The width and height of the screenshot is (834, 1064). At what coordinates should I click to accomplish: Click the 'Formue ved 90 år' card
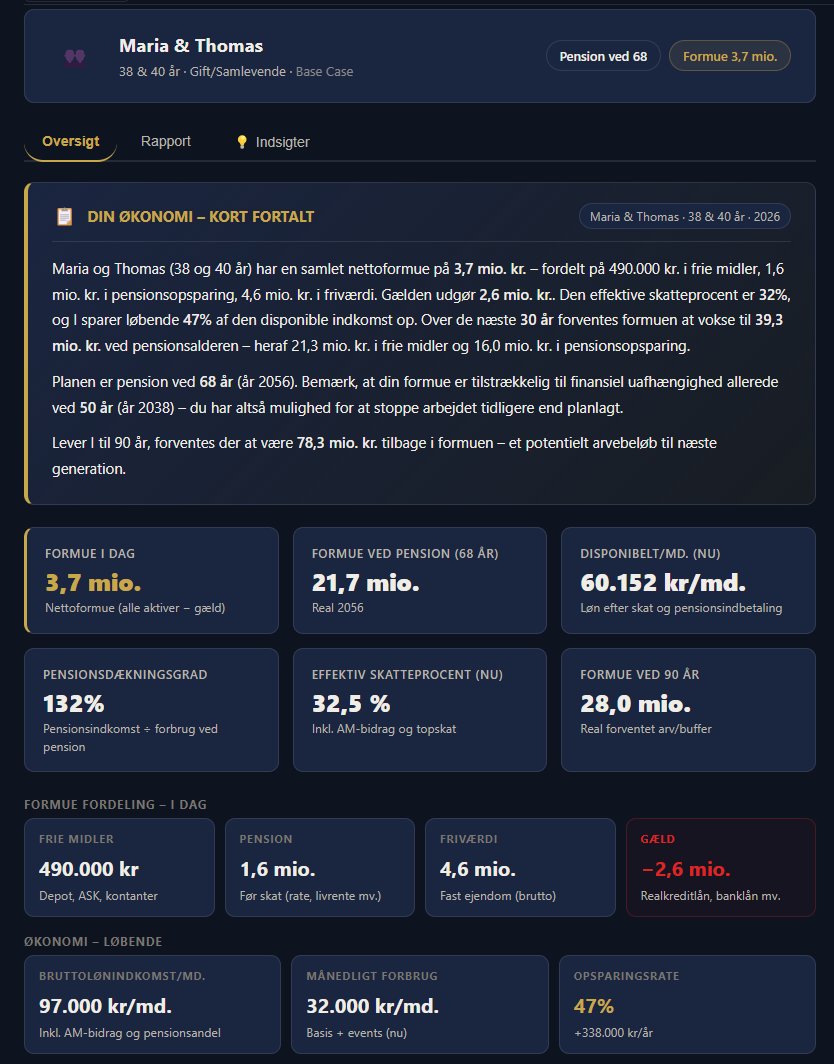pos(688,710)
